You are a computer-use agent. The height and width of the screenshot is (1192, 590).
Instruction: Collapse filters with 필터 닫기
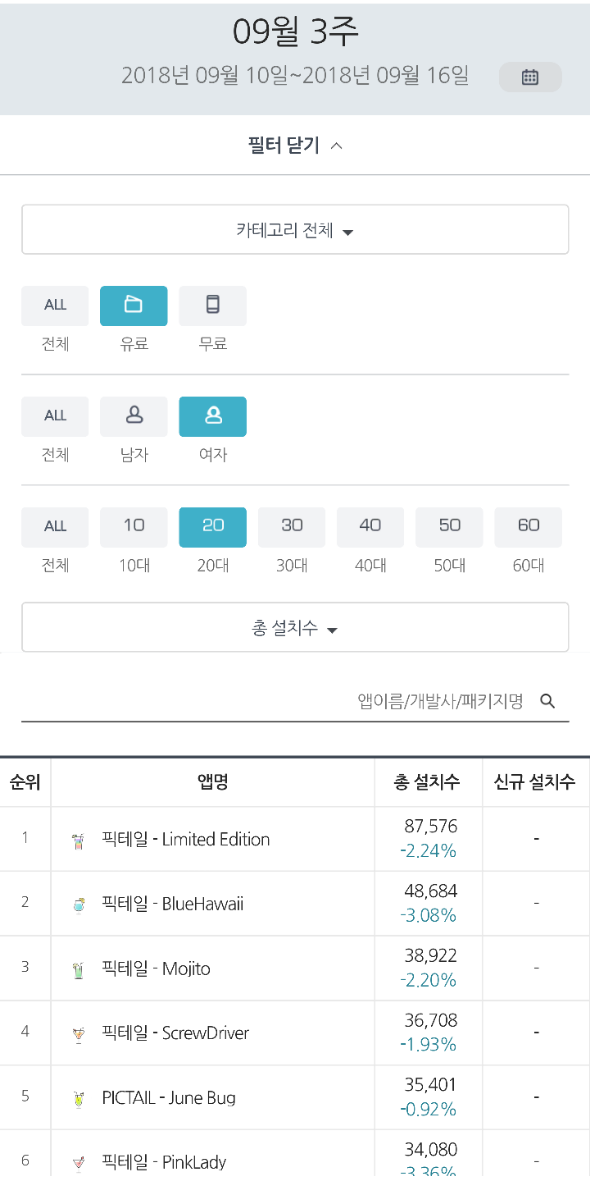click(295, 145)
